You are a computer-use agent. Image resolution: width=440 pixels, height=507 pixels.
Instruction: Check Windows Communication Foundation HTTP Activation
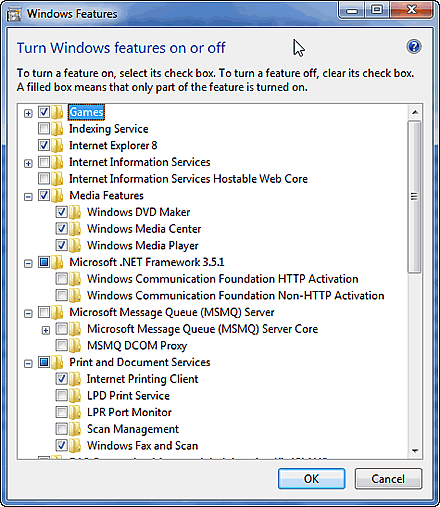61,278
